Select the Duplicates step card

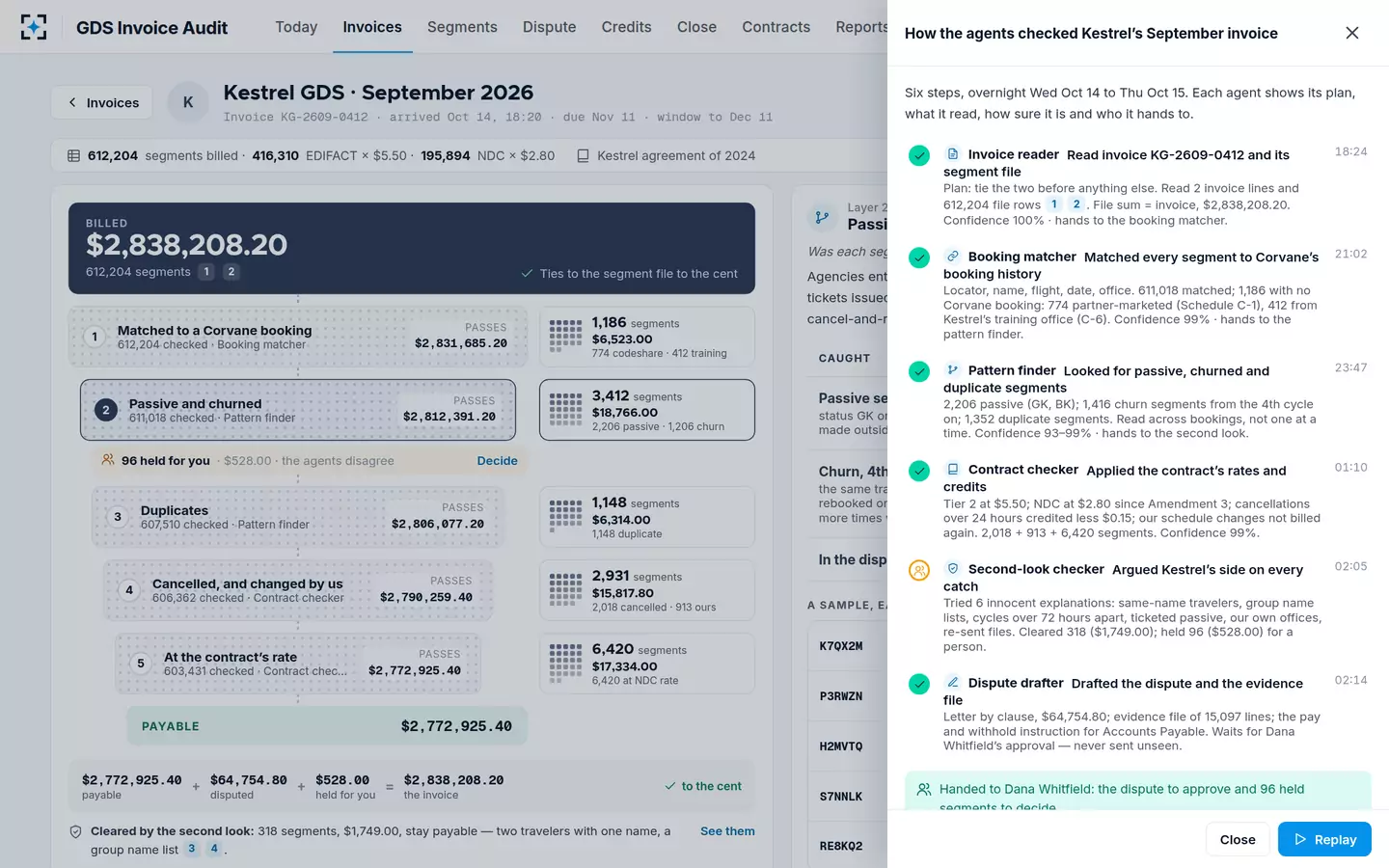tap(298, 517)
